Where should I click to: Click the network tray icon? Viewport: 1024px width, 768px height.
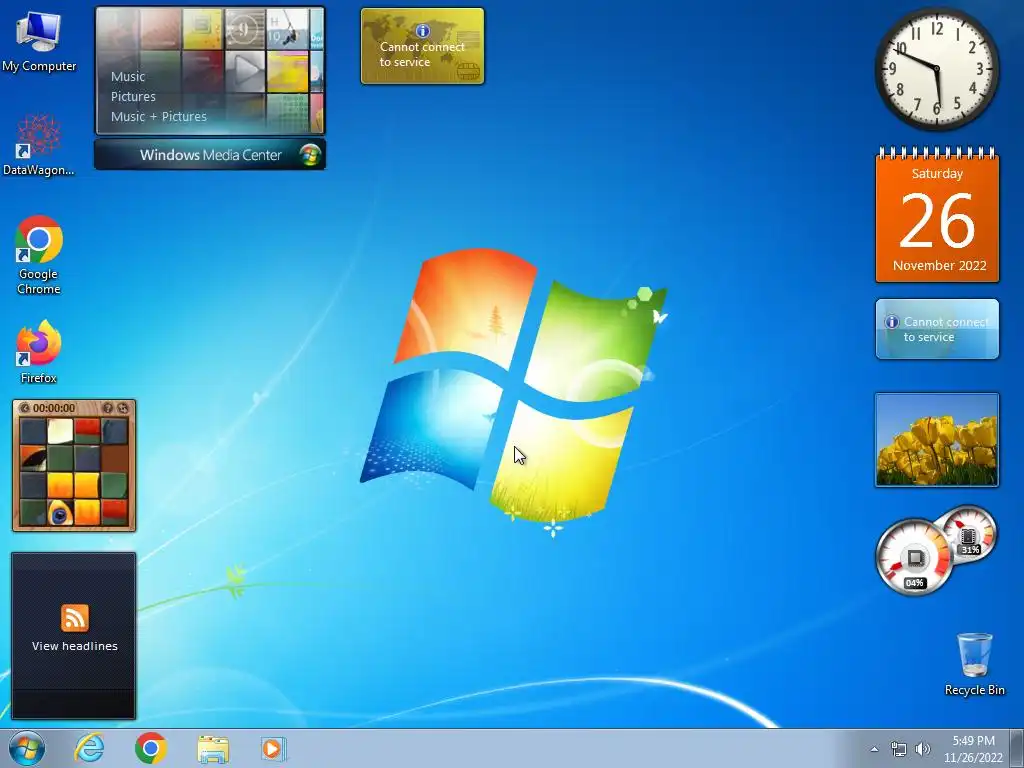899,749
